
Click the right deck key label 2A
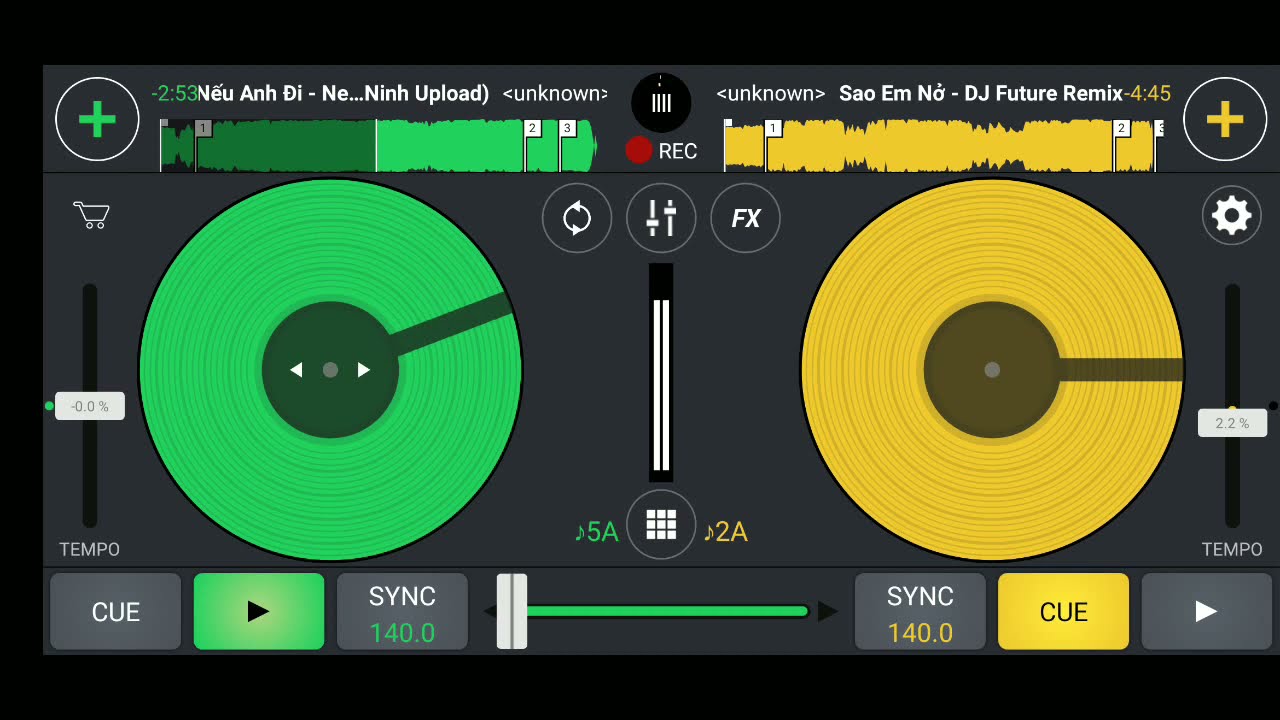(725, 532)
